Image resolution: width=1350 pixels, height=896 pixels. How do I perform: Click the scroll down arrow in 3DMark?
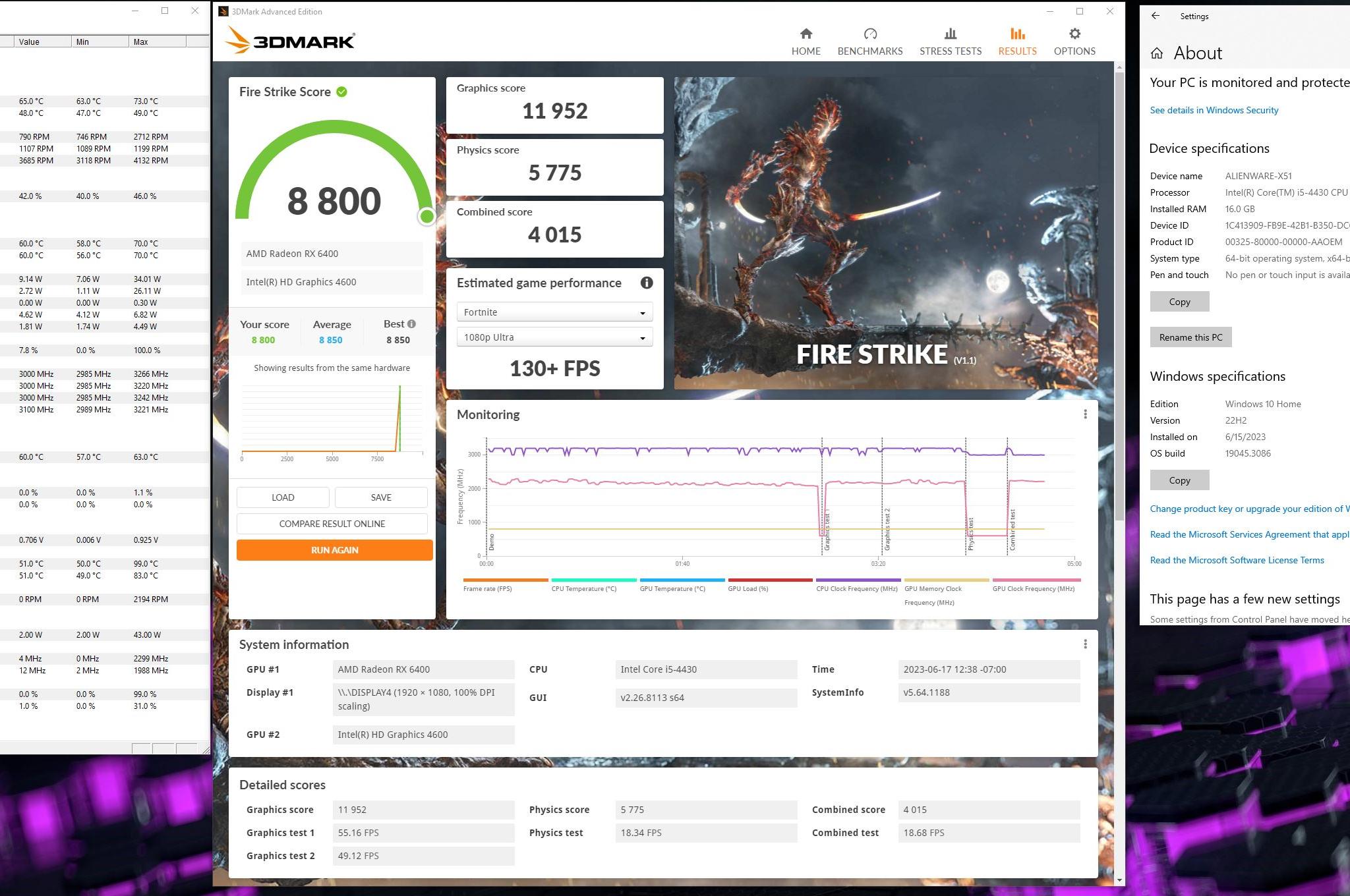1119,880
